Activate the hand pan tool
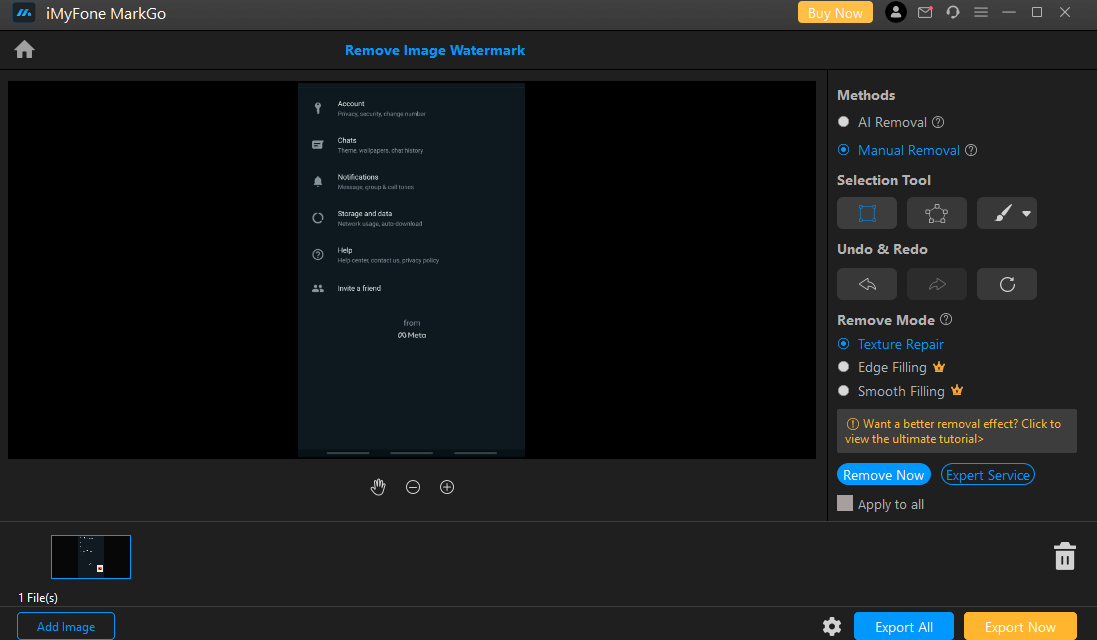This screenshot has width=1097, height=640. coord(378,487)
